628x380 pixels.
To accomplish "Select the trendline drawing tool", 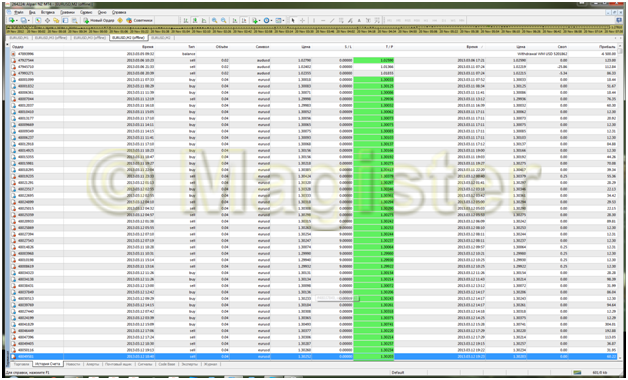I will (332, 20).
